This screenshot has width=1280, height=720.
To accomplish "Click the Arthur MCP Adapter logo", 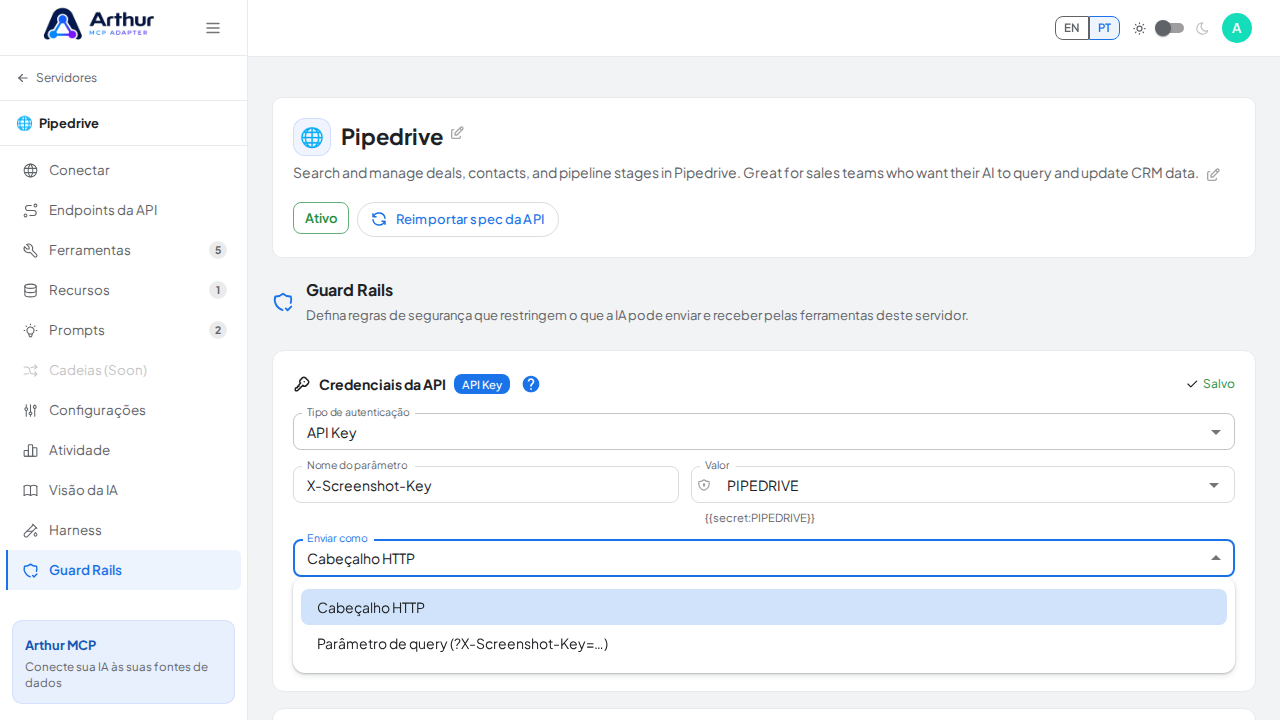I will click(99, 24).
